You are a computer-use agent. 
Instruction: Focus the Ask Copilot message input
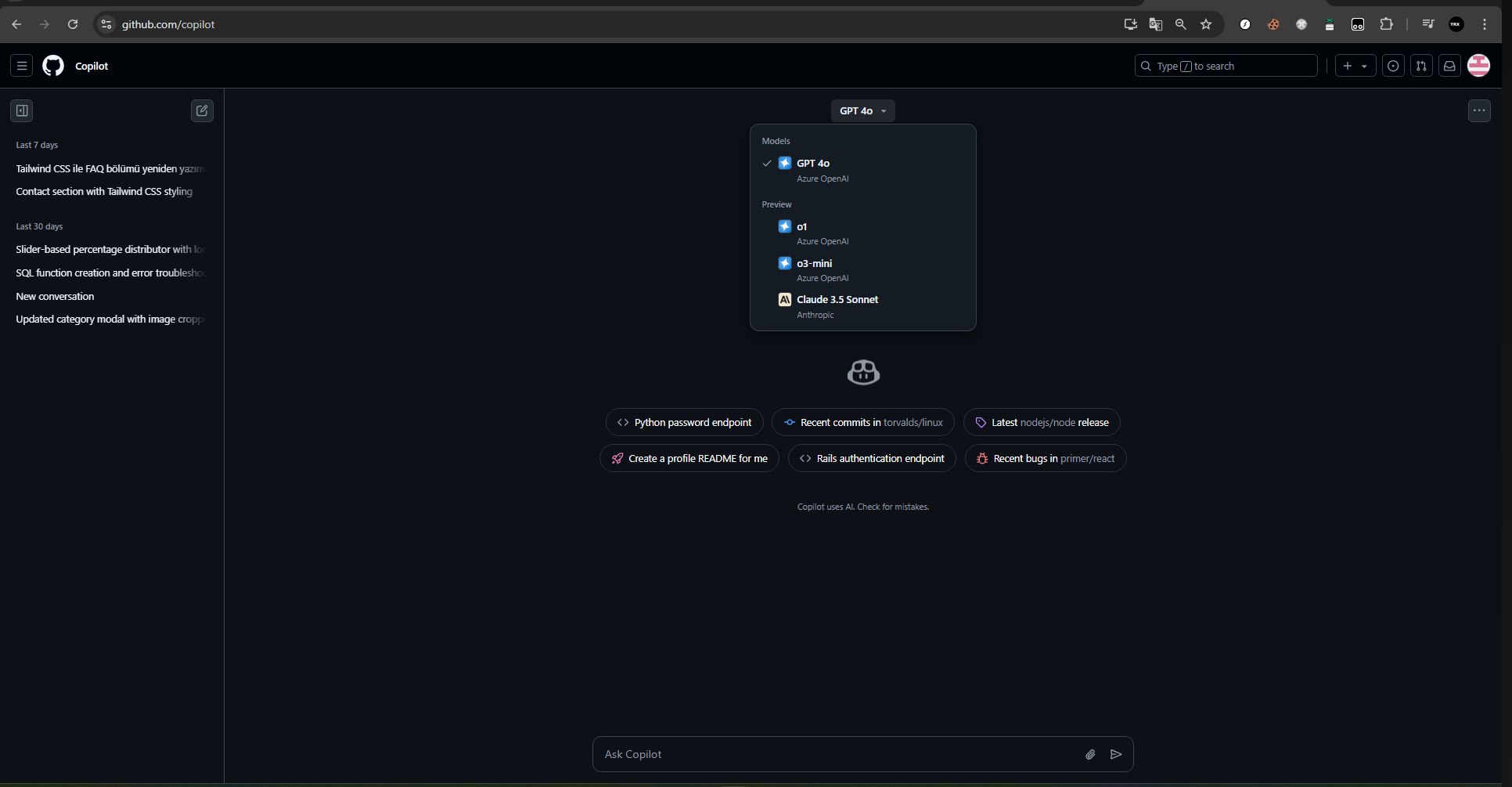(839, 754)
